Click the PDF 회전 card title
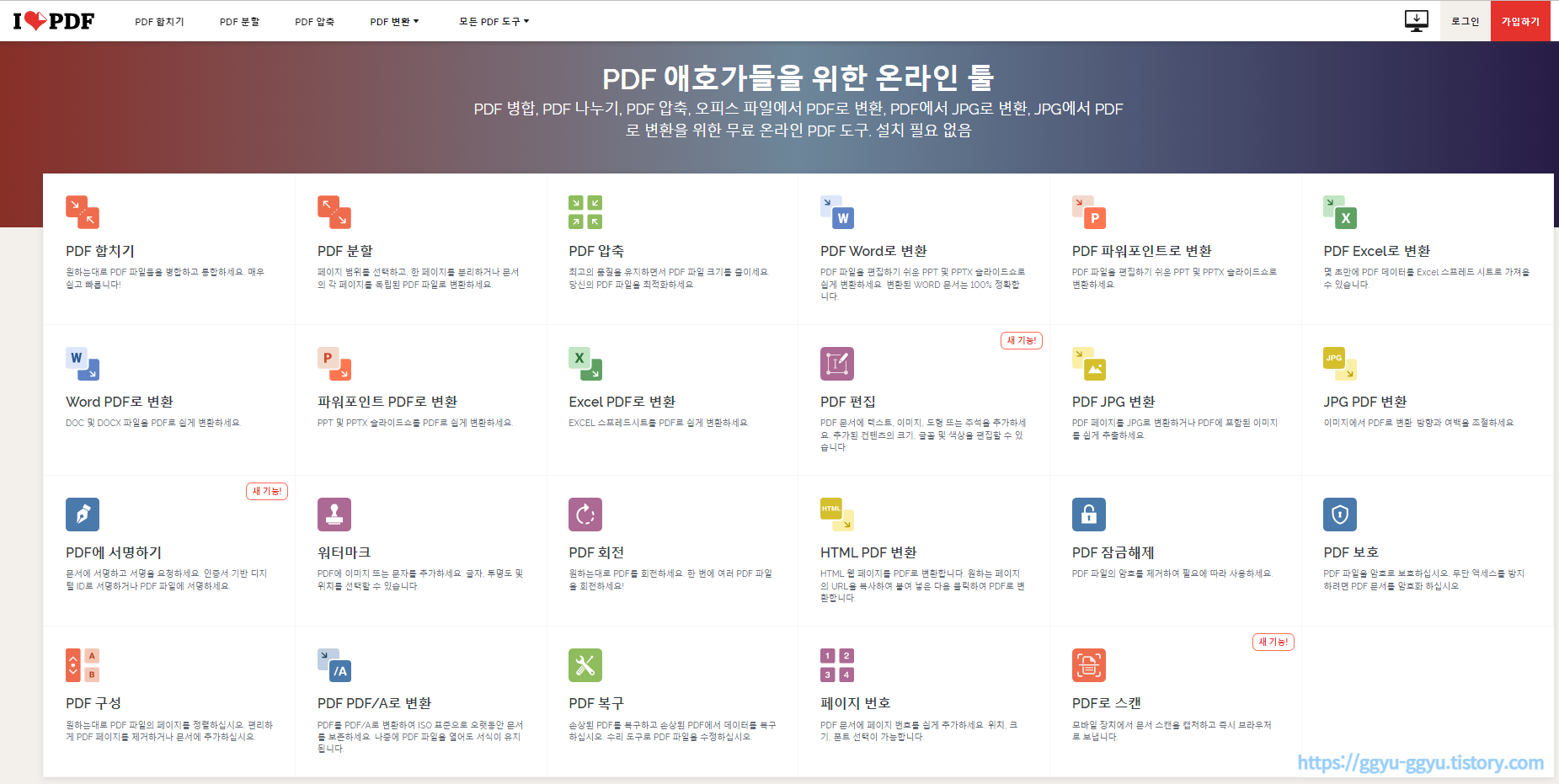The image size is (1559, 784). (x=596, y=552)
